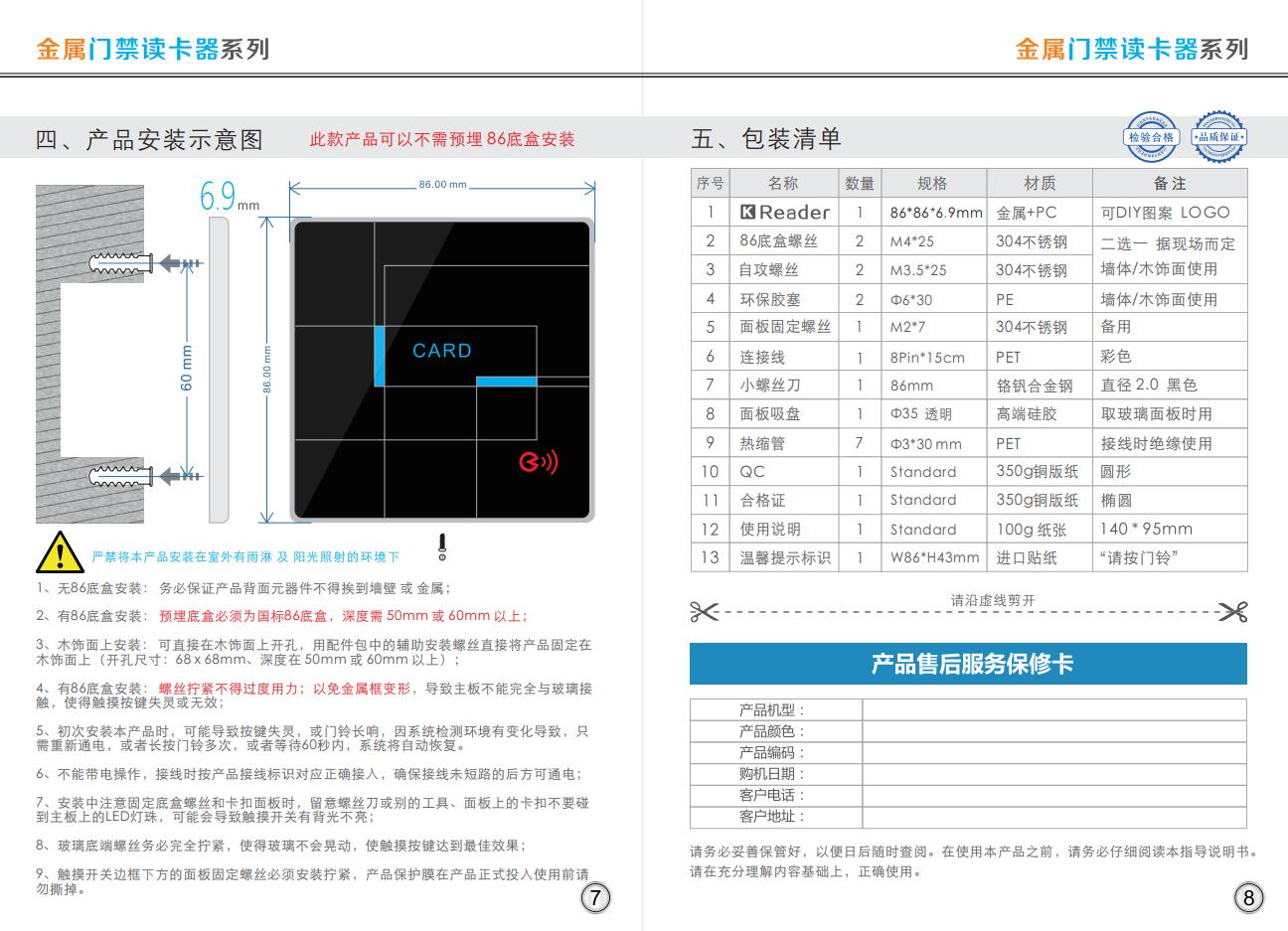The image size is (1288, 931).
Task: Click the 五、包装清单 section heading
Action: (766, 139)
